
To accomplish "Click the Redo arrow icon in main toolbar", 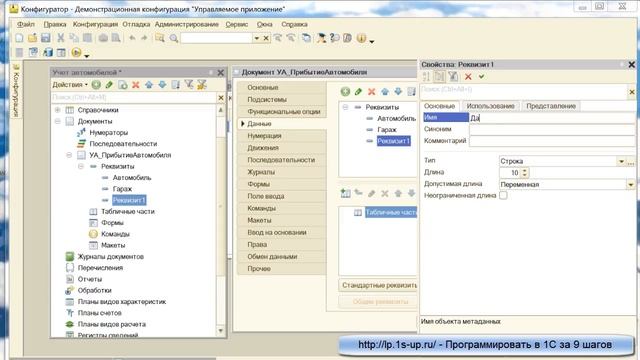I will 144,38.
